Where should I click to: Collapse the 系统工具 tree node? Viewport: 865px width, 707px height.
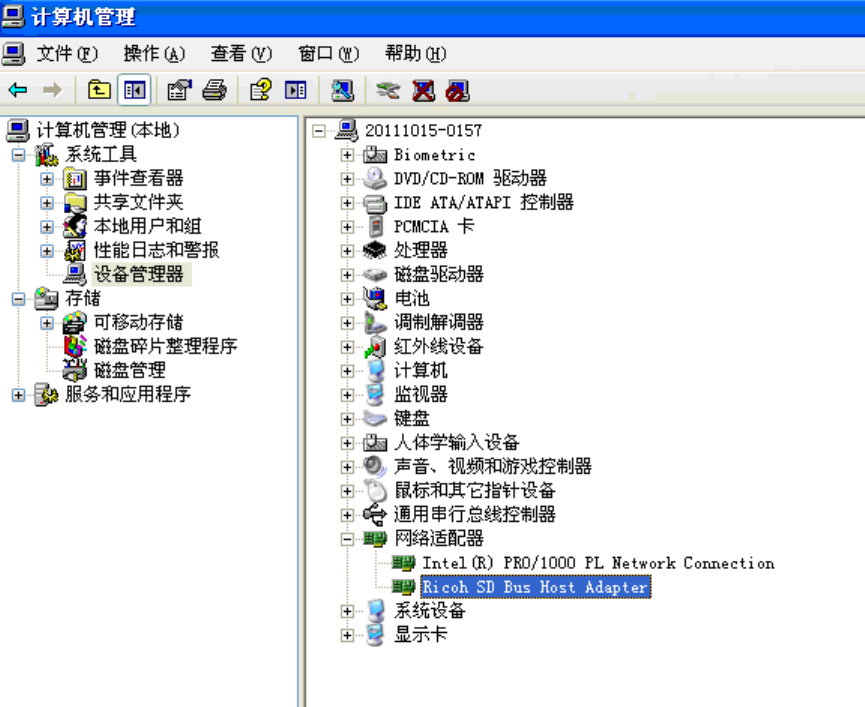point(18,155)
